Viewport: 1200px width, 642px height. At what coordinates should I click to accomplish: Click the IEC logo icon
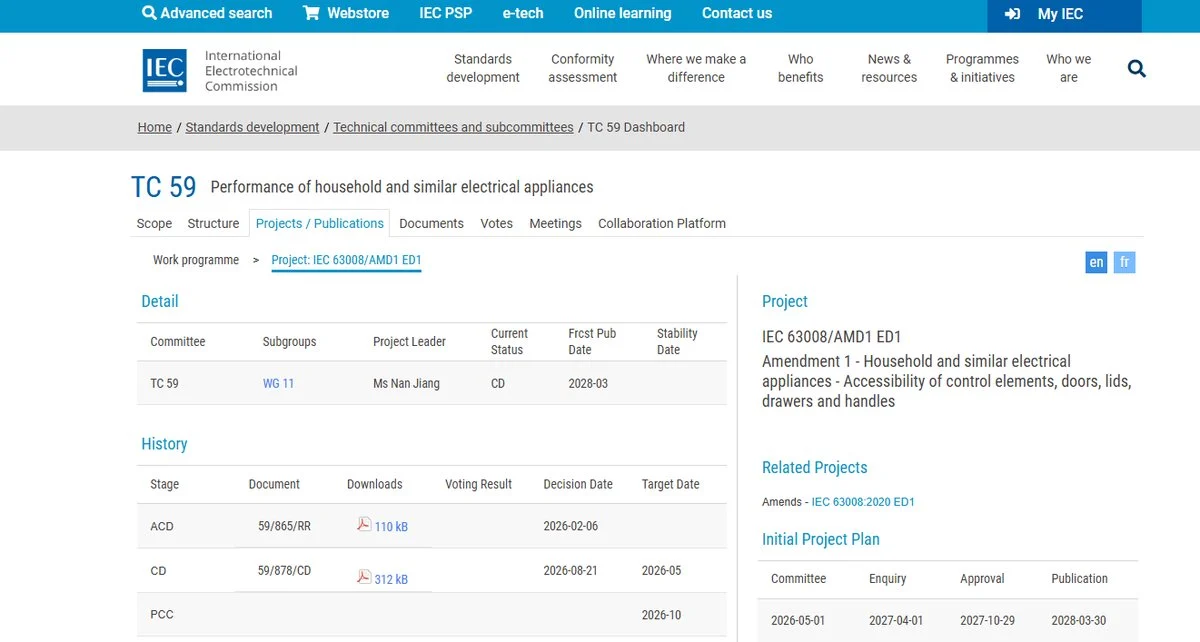164,70
